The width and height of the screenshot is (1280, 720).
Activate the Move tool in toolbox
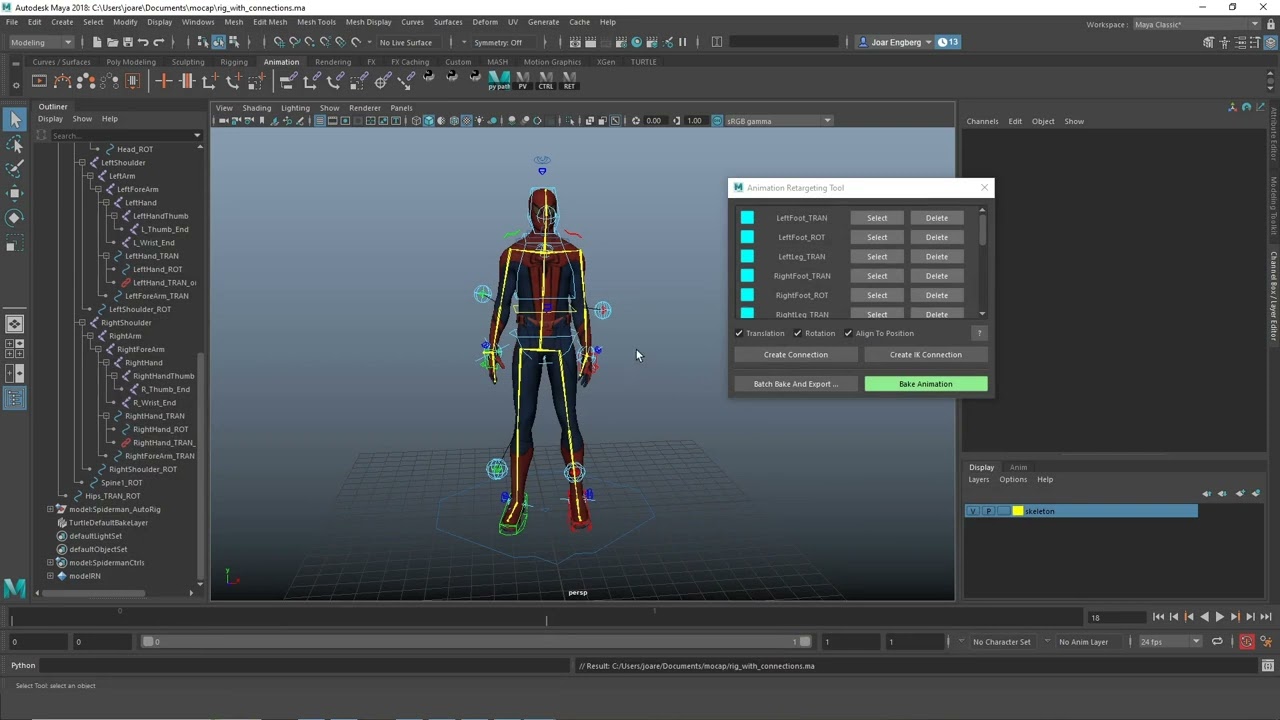tap(15, 193)
